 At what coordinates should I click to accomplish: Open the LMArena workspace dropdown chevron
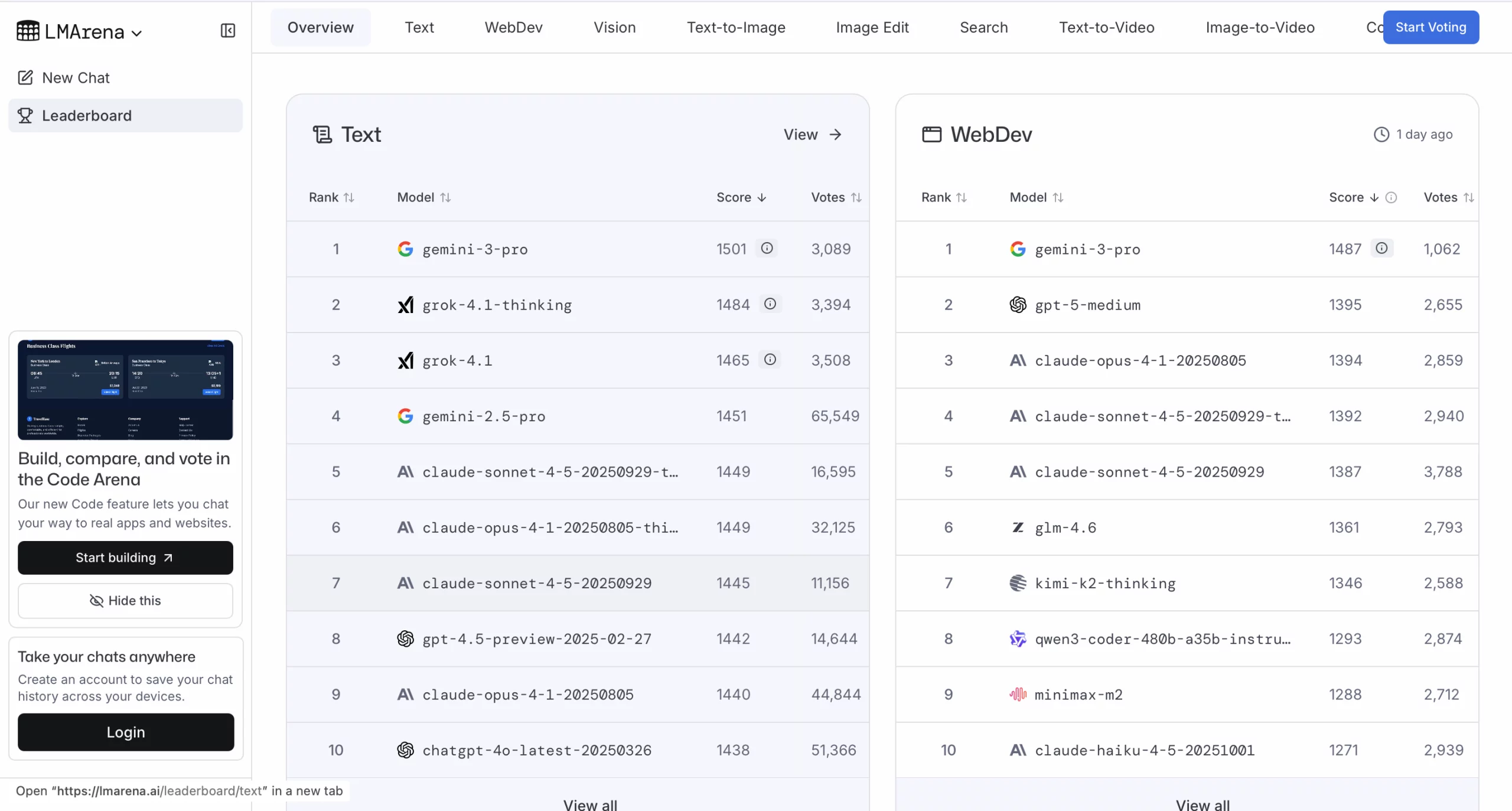138,33
